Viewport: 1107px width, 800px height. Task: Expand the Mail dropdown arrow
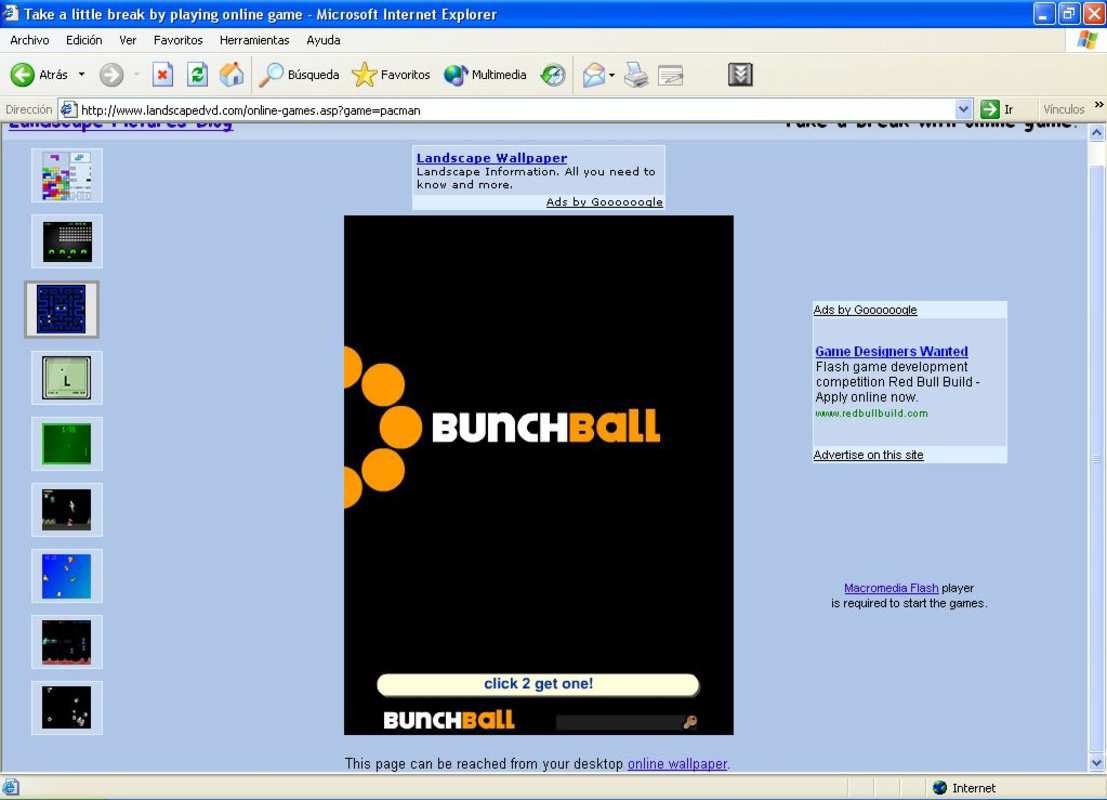tap(612, 74)
